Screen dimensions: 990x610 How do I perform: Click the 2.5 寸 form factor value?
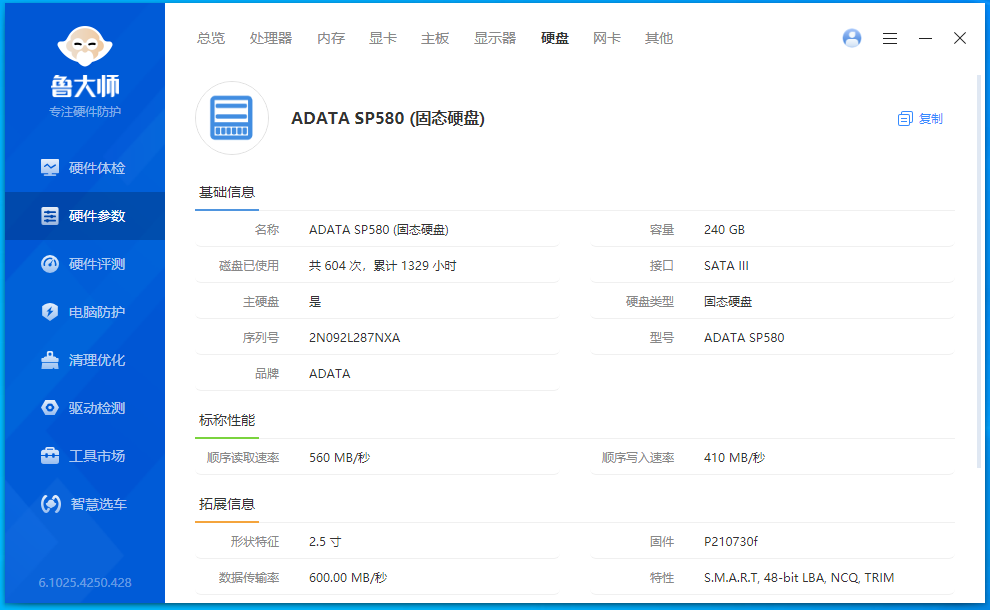(325, 542)
